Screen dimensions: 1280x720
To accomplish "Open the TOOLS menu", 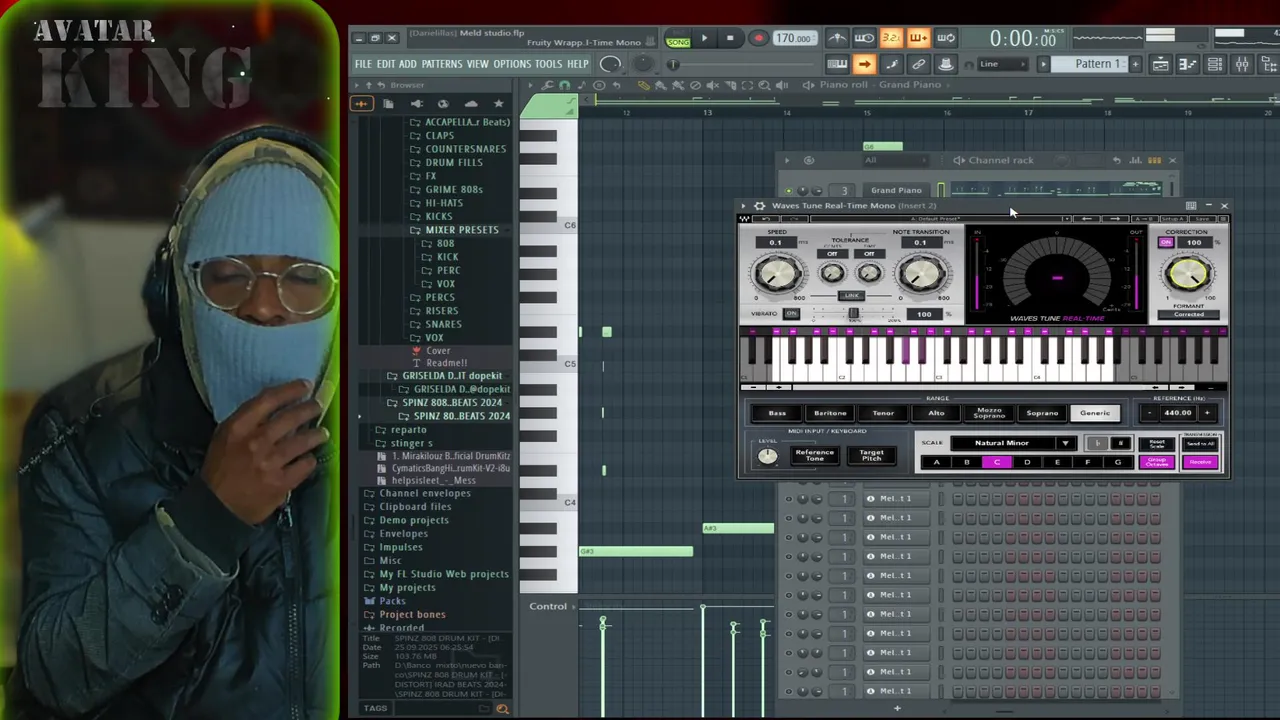I will (548, 64).
